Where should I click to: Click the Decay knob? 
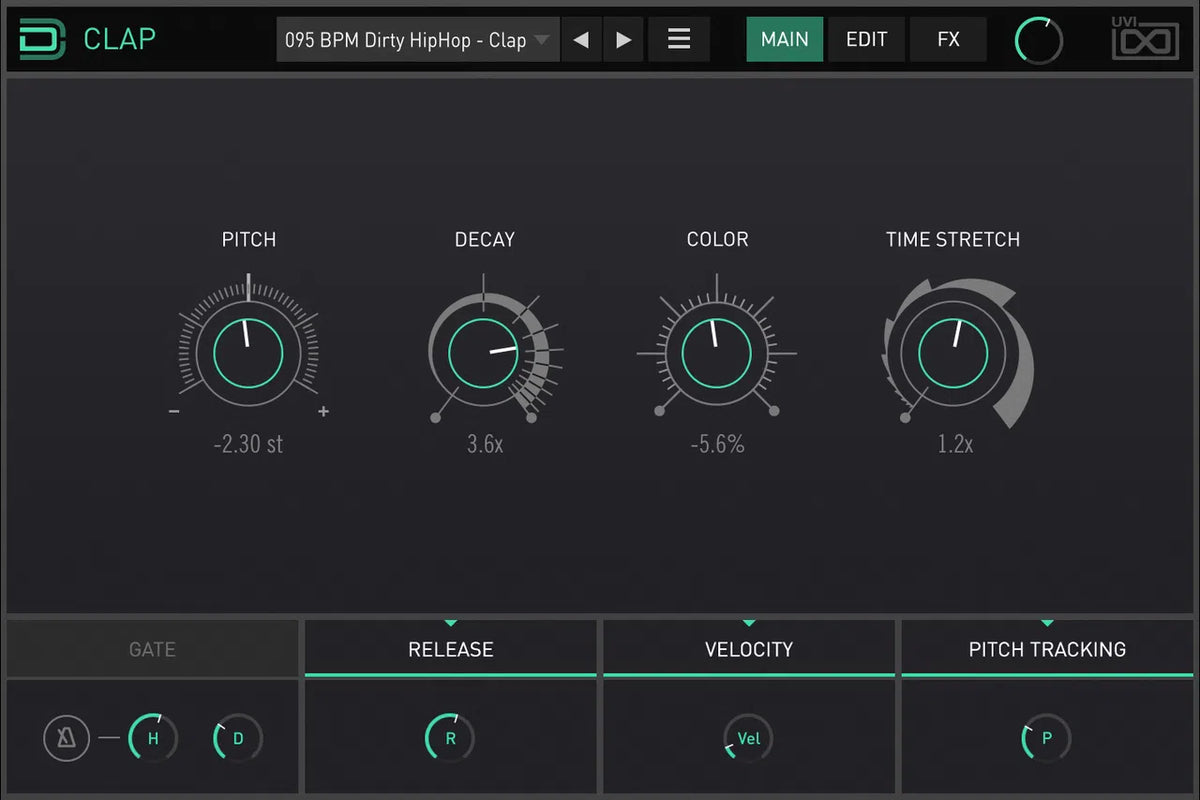point(485,354)
